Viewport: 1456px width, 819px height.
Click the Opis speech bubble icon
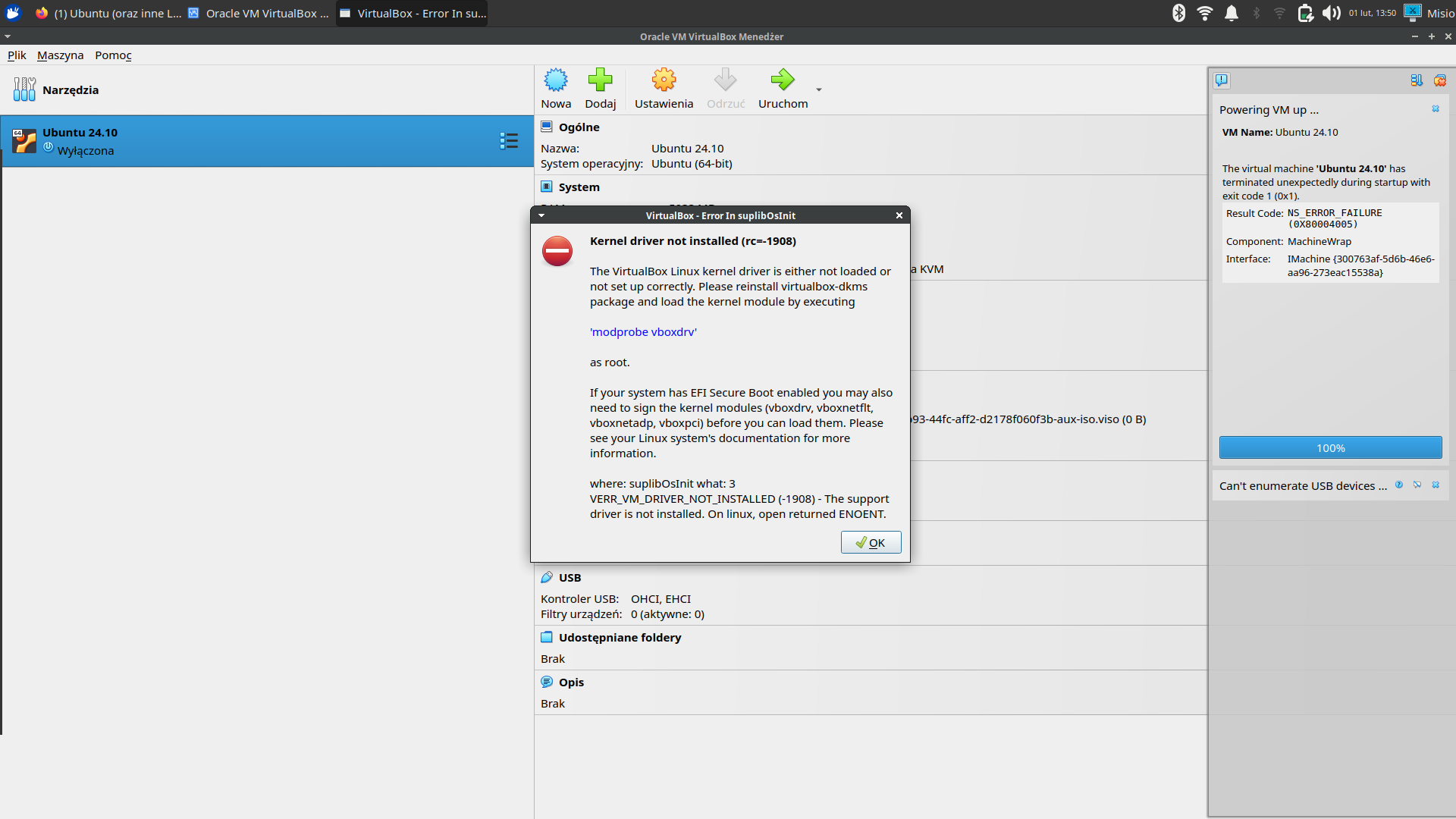click(x=547, y=682)
